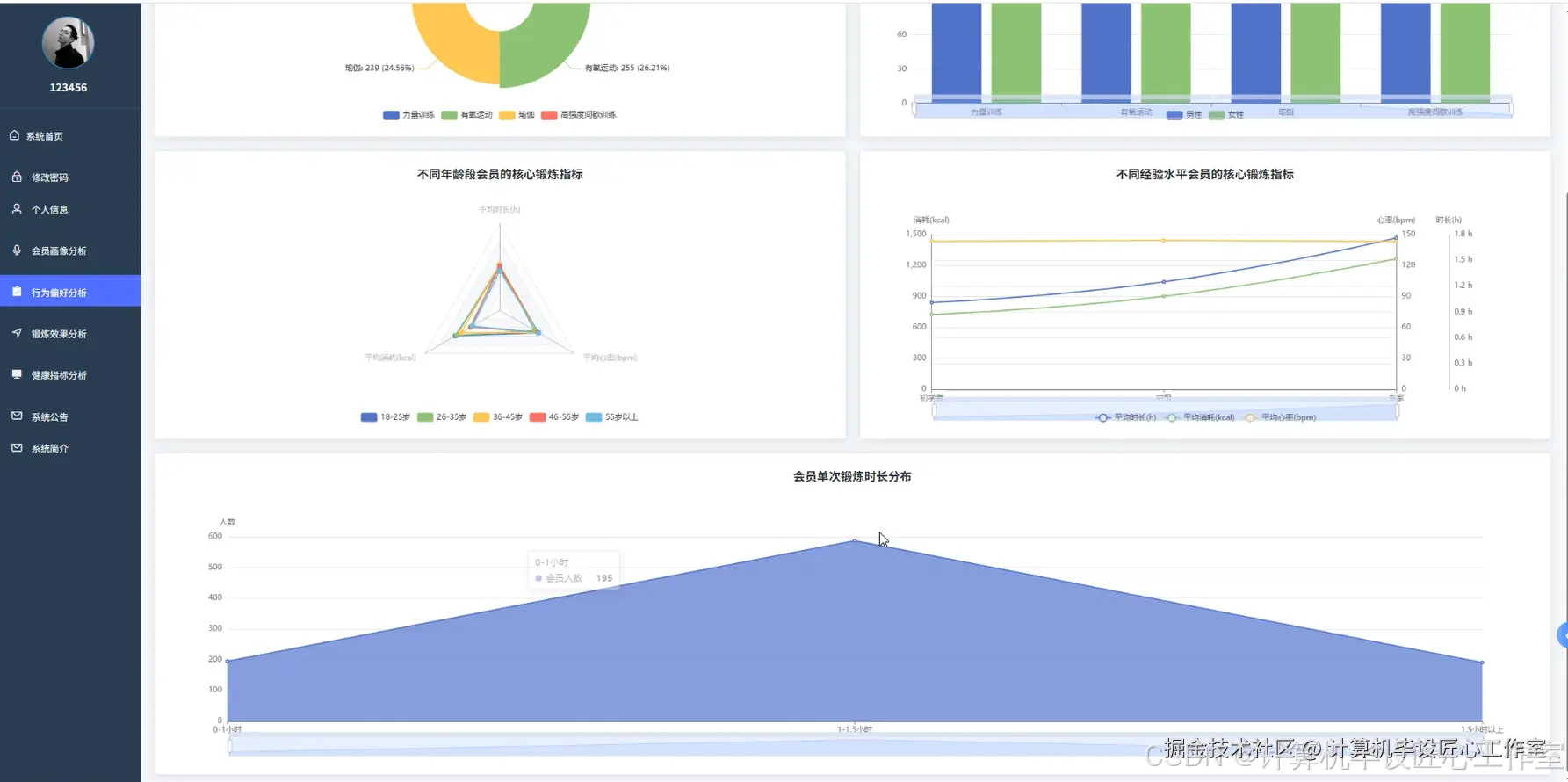Click the monitor icon for 健康指标分析
This screenshot has height=782, width=1568.
point(17,374)
